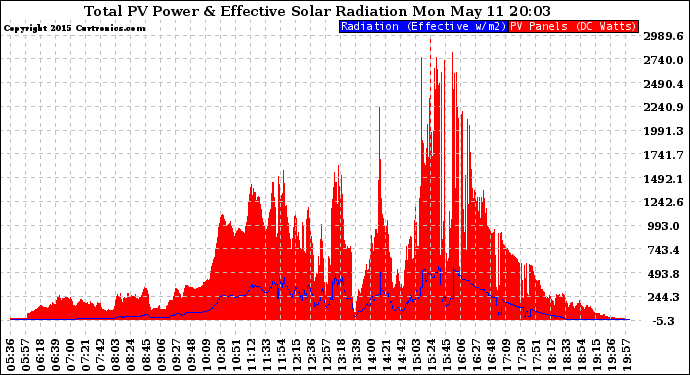690x375 pixels.
Task: Click the 10:09 time axis label
Action: 206,354
